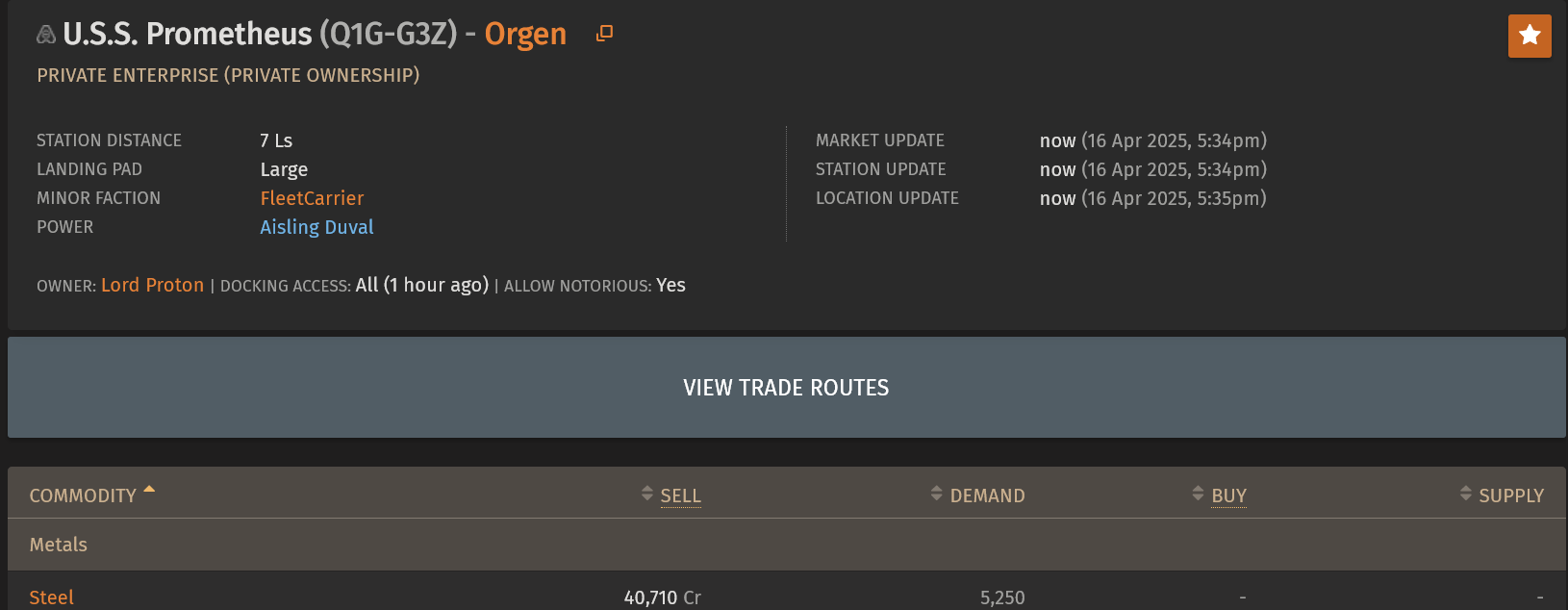Sort by Sell using its arrow icon
Viewport: 1568px width, 610px height.
pyautogui.click(x=647, y=494)
